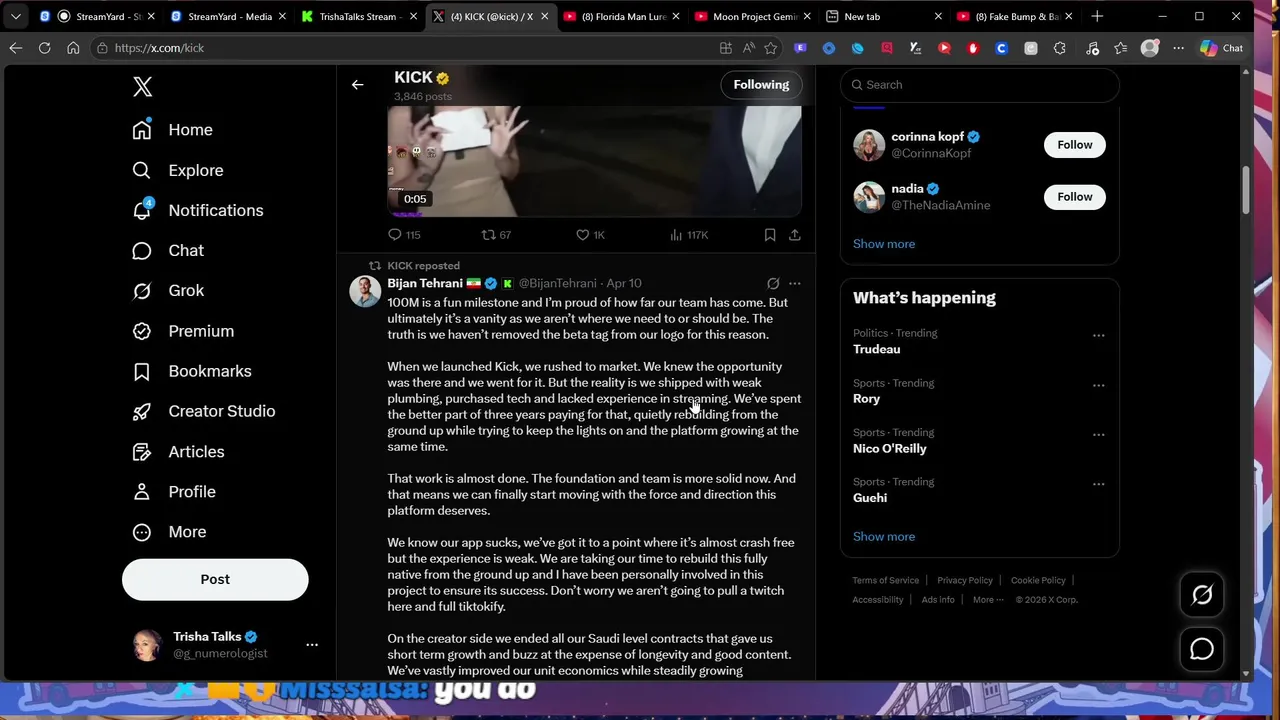Reload the page in the browser

[x=45, y=48]
